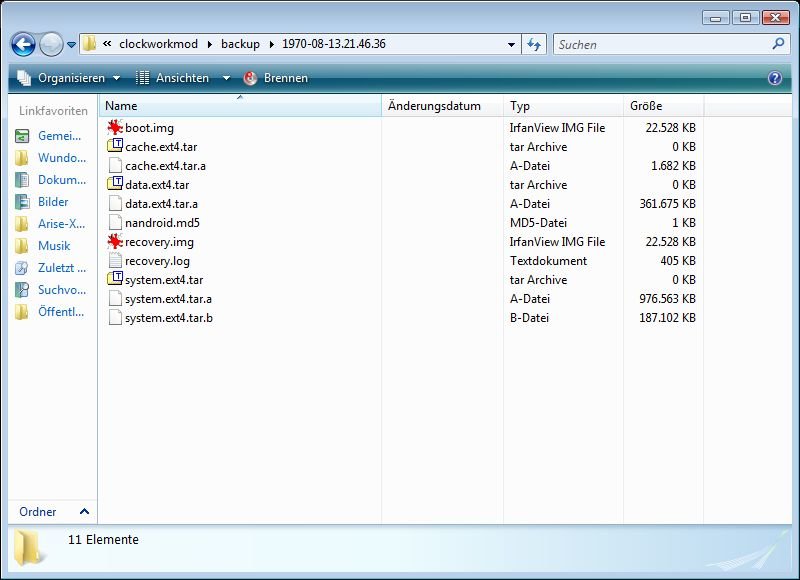Navigate to the backup breadcrumb folder

[240, 44]
